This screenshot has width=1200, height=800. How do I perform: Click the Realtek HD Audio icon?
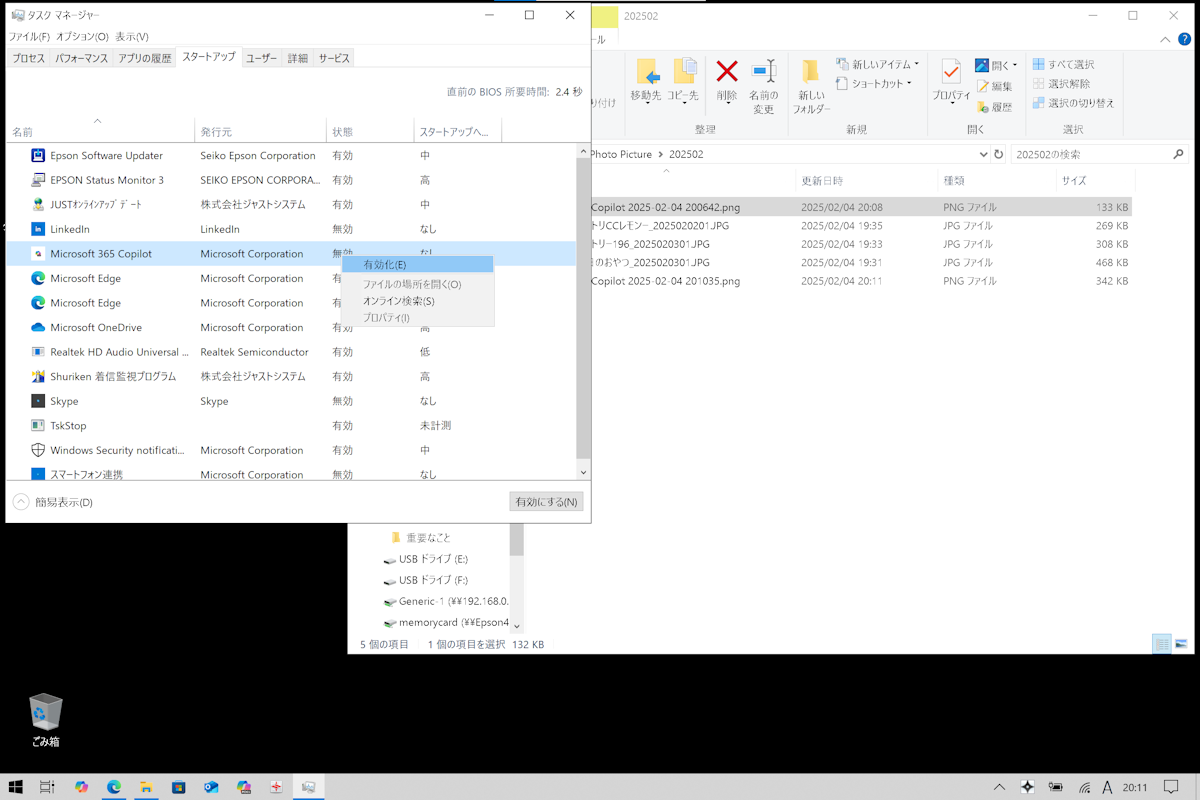[38, 352]
